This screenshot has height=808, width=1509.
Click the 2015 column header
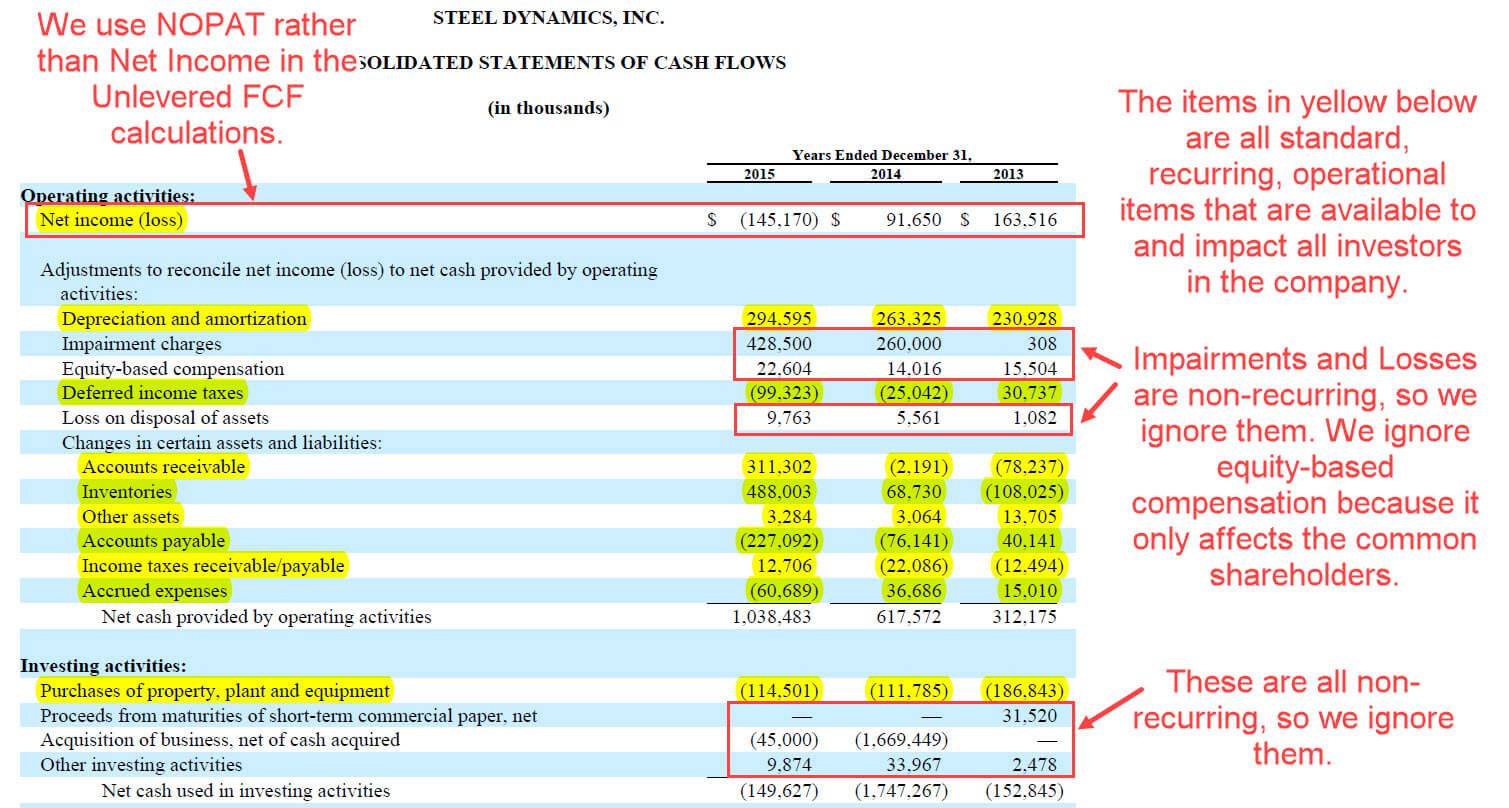click(x=759, y=173)
